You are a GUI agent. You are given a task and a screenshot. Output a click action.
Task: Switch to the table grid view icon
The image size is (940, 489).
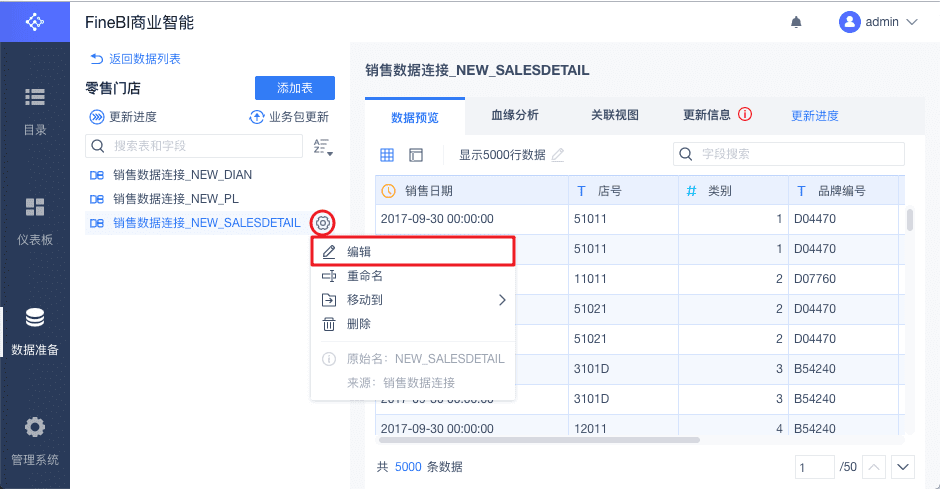tap(387, 155)
